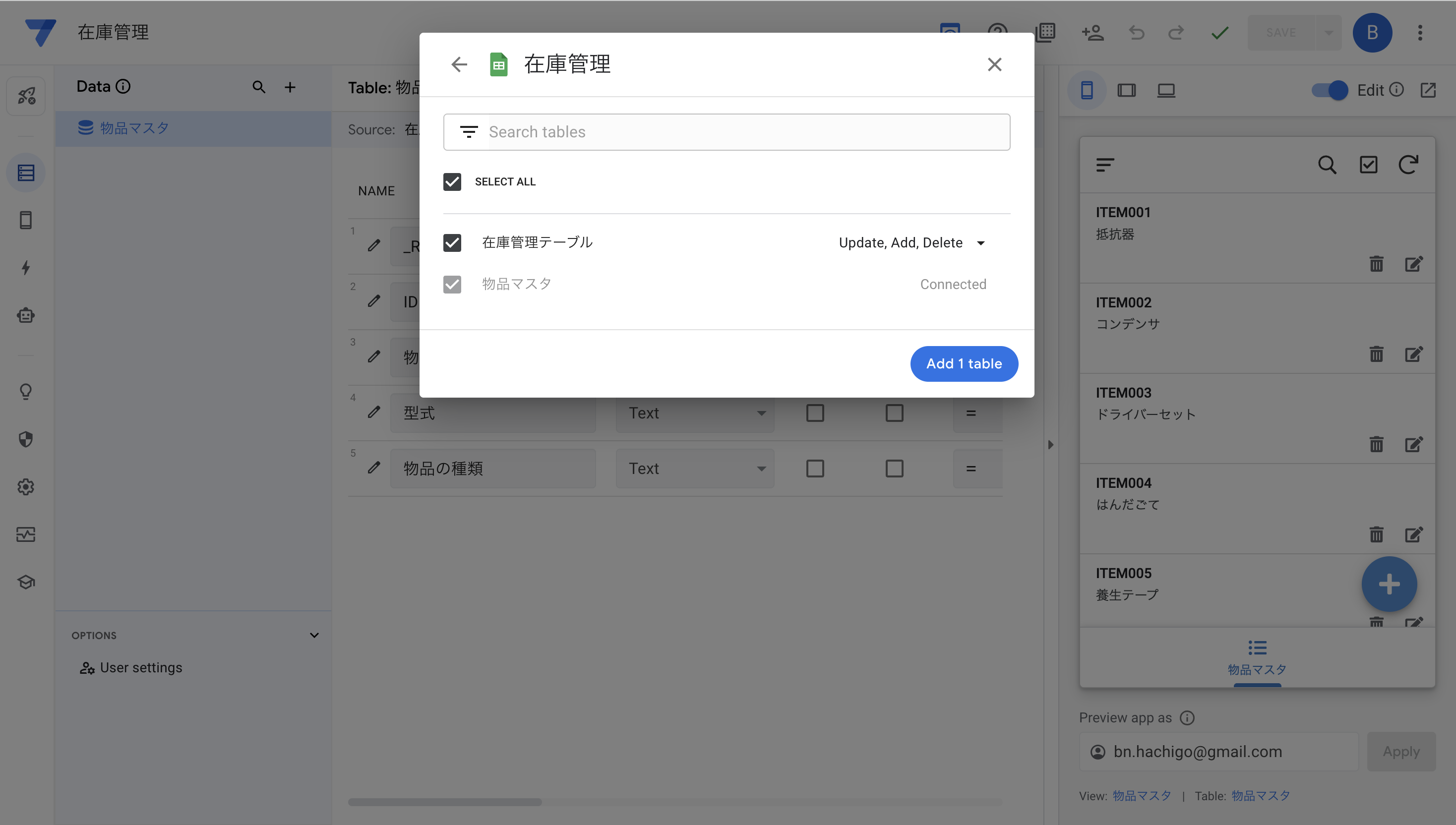1456x825 pixels.
Task: Click the Automation robot icon in sidebar
Action: click(25, 316)
